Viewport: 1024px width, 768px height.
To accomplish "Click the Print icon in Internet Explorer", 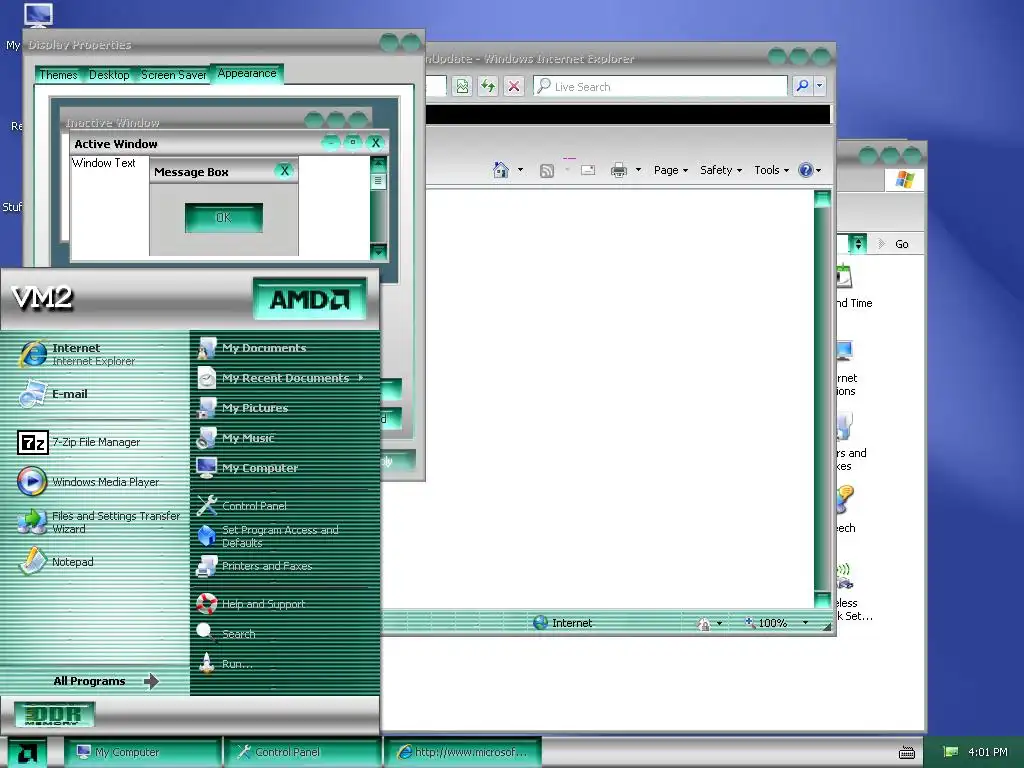I will 618,170.
